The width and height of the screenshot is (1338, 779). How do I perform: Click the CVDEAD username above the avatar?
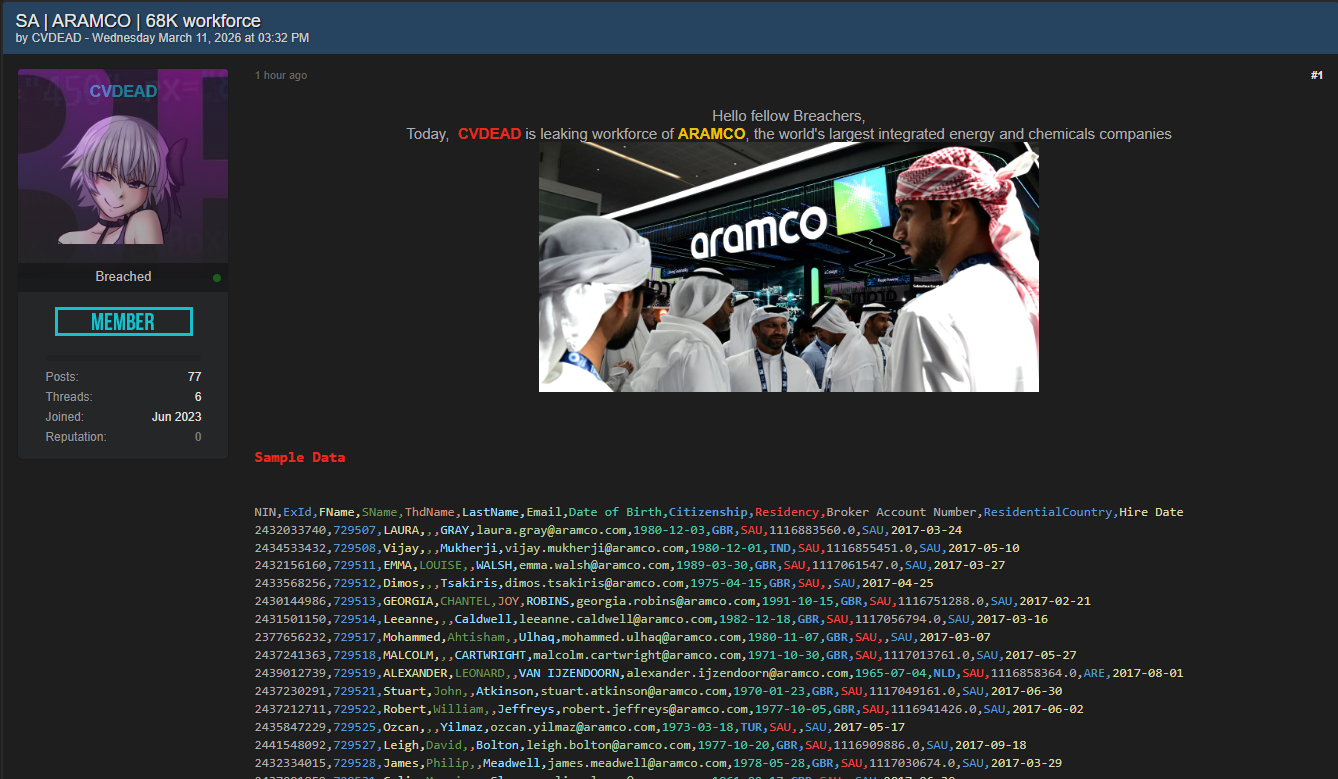coord(123,92)
